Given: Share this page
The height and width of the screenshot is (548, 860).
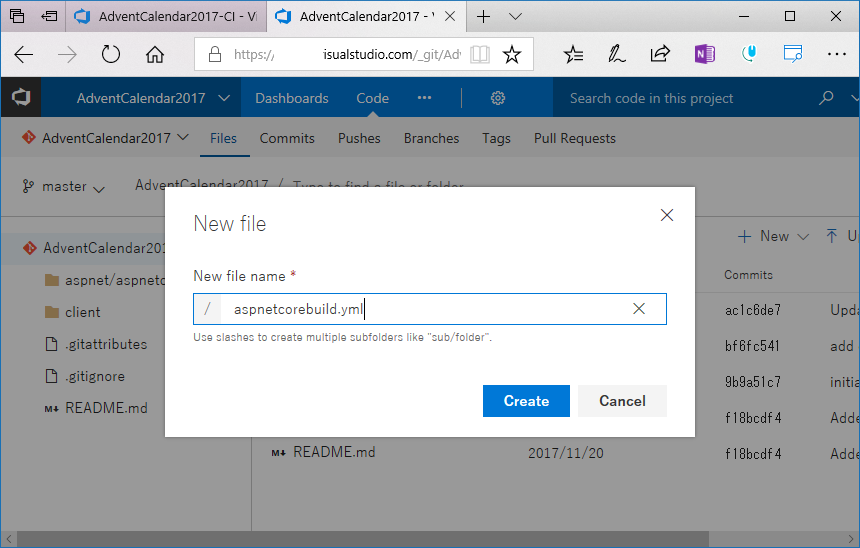Looking at the screenshot, I should pos(660,54).
